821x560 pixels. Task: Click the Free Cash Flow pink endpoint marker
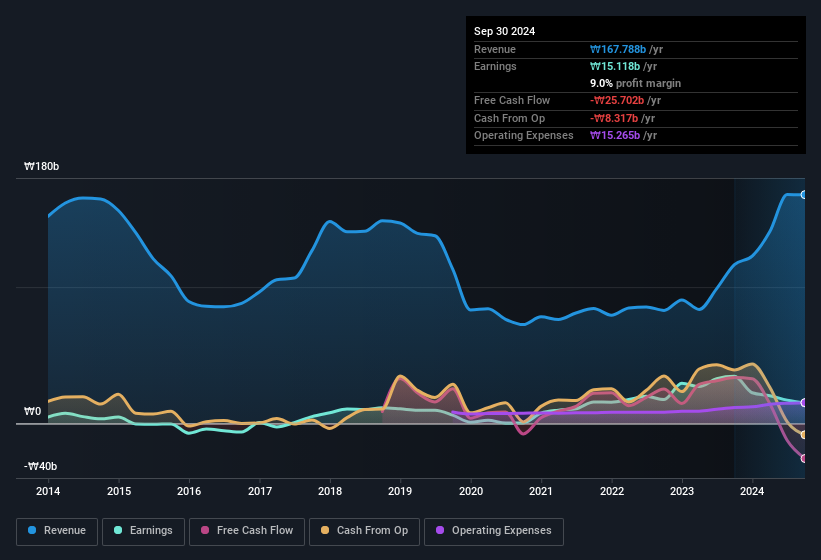804,458
